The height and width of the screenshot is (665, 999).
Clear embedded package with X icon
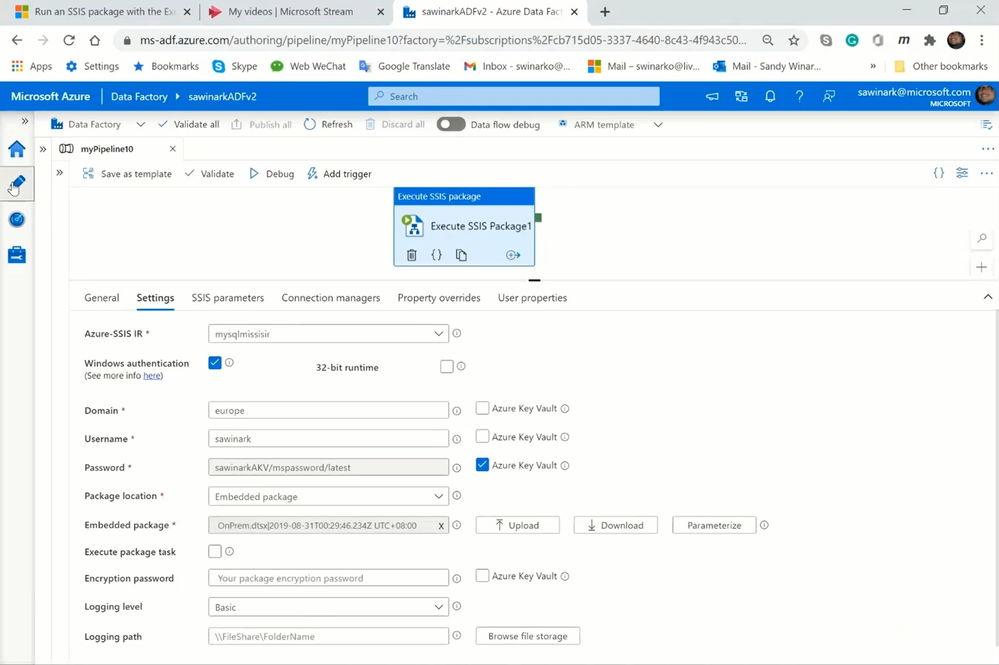[441, 526]
